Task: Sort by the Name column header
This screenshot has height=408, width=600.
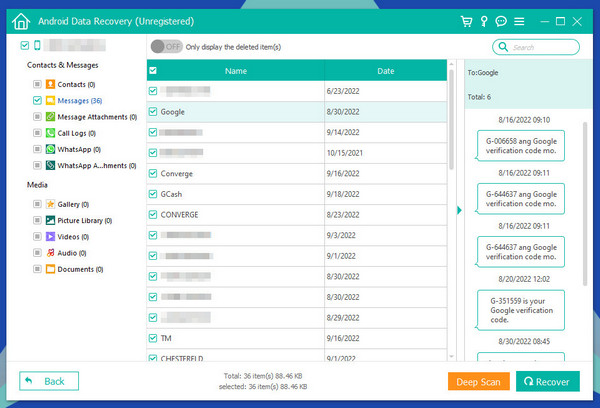Action: point(236,71)
